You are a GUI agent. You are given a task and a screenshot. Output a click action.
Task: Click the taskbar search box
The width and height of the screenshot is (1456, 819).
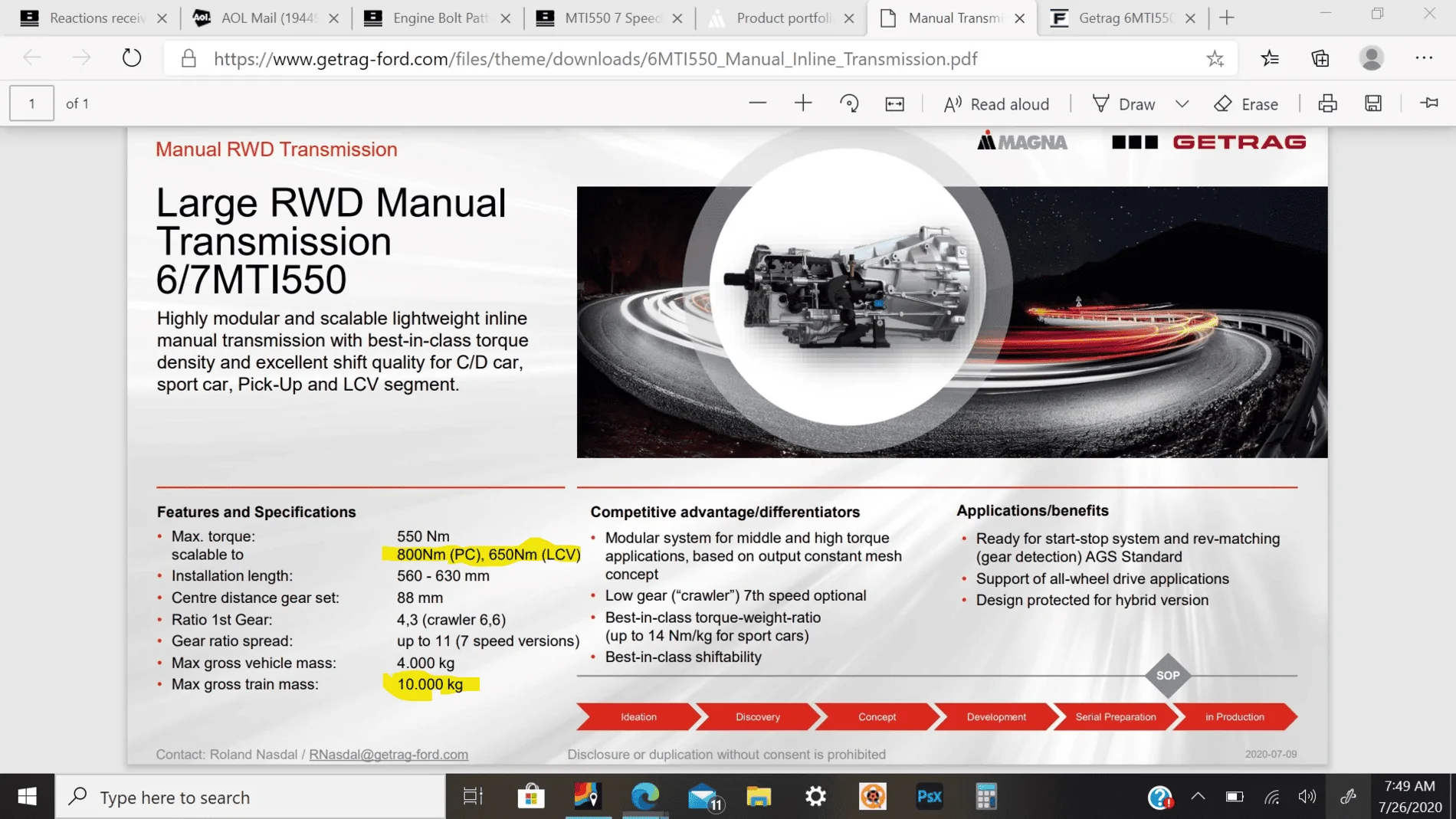pos(251,797)
